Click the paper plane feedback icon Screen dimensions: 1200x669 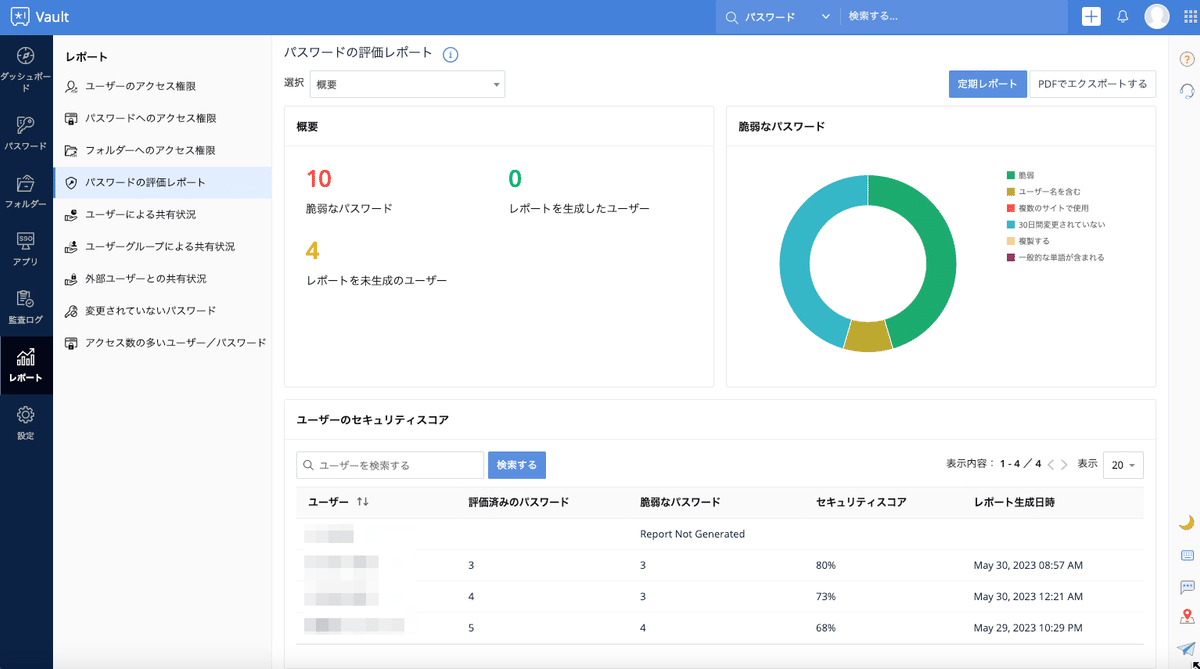tap(1187, 648)
